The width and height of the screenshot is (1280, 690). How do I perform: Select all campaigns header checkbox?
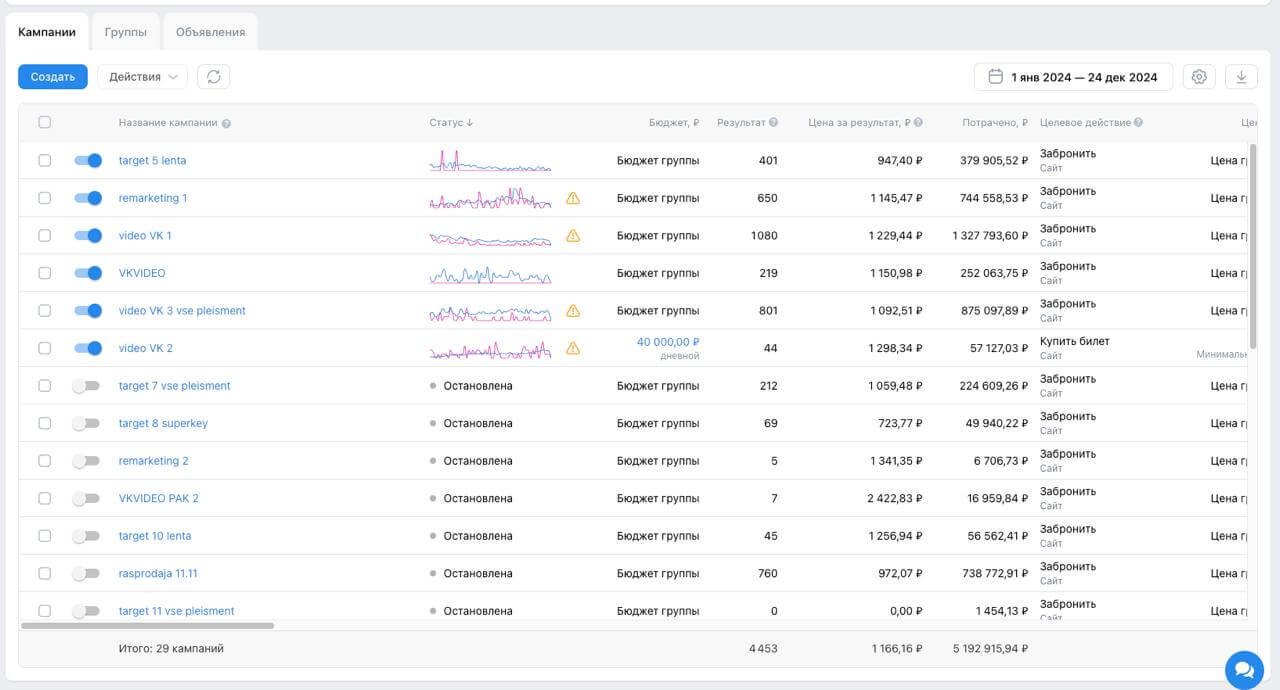pos(44,122)
